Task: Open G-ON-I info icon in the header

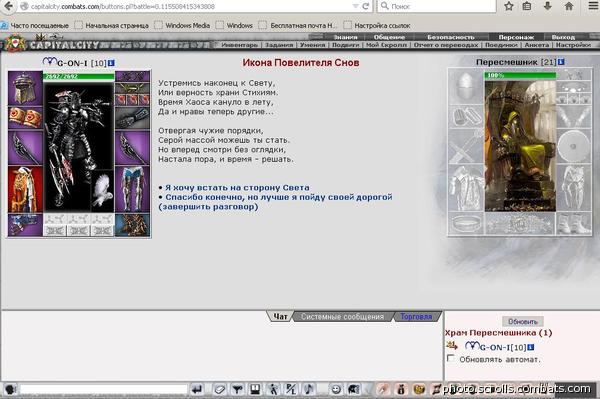Action: [111, 63]
